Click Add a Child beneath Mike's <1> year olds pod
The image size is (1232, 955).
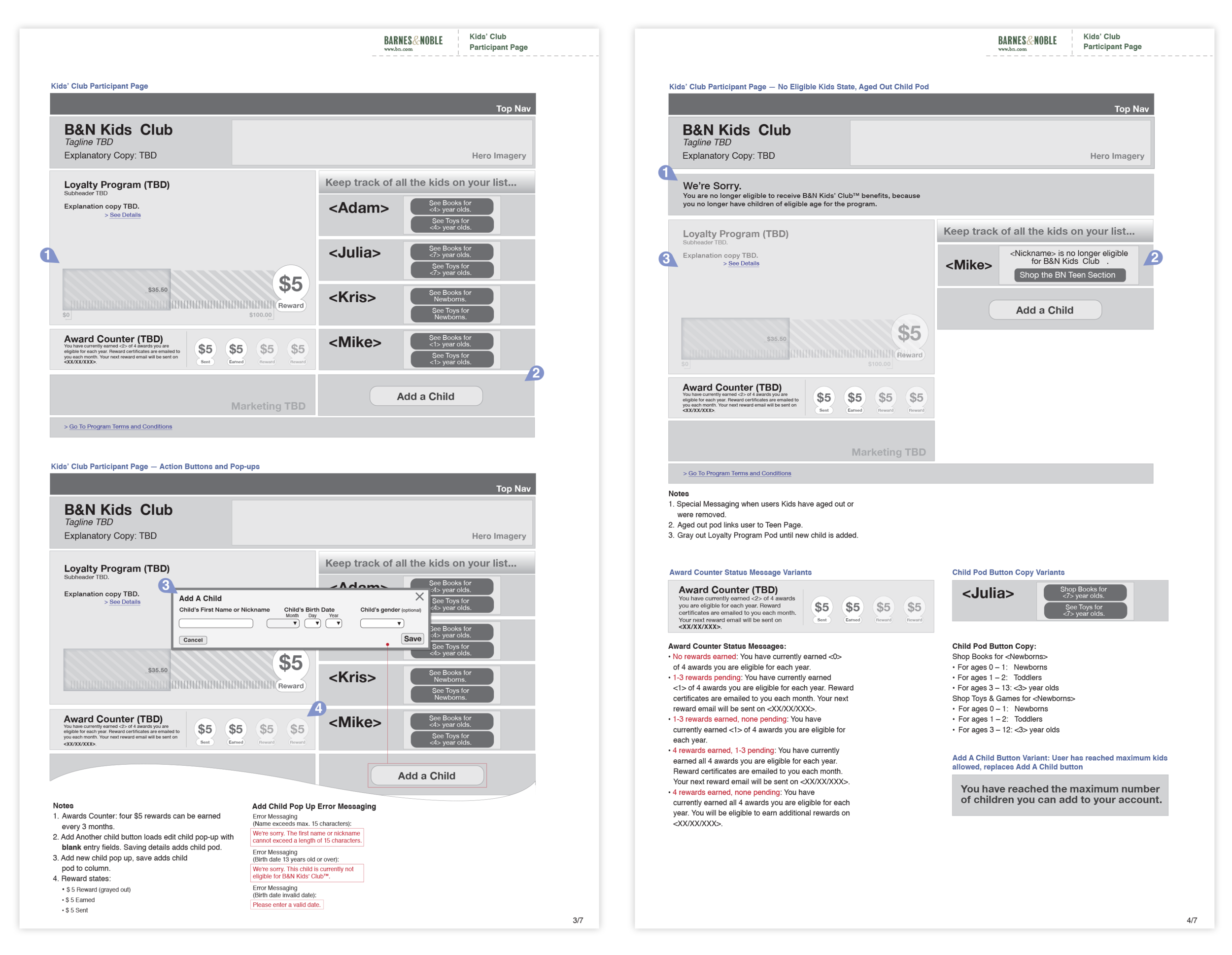(426, 396)
